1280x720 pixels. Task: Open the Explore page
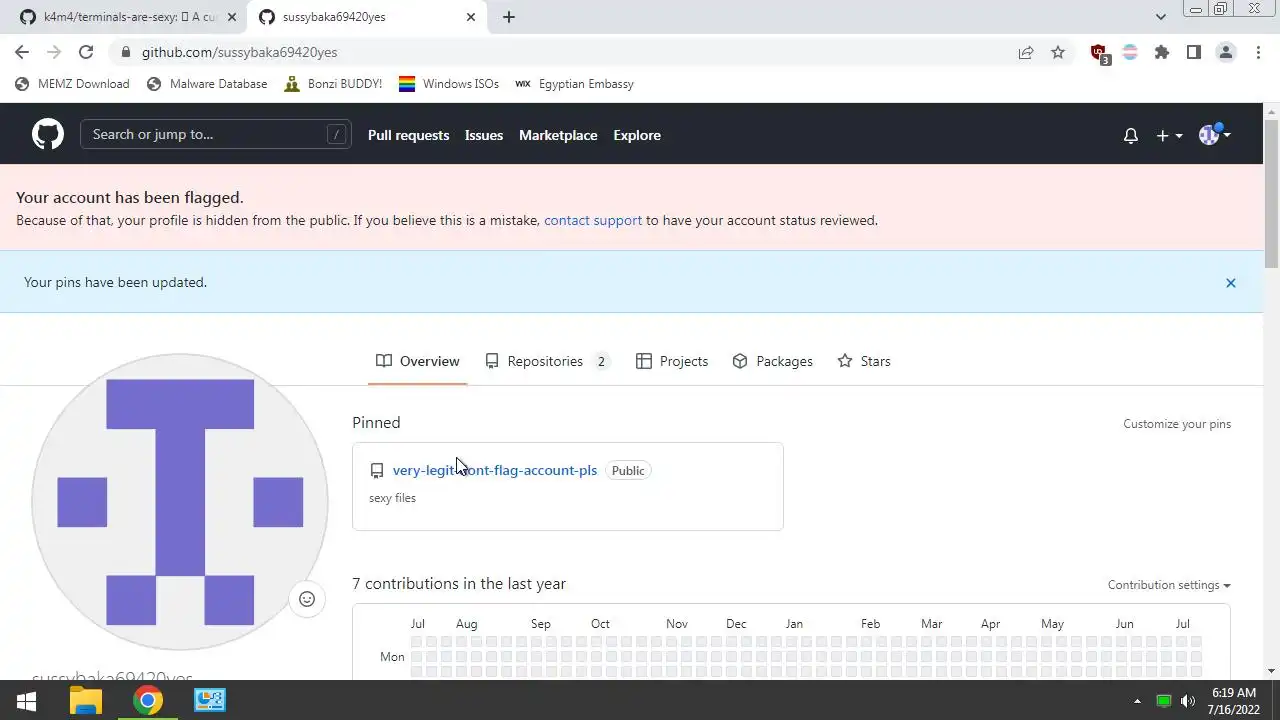pyautogui.click(x=637, y=135)
